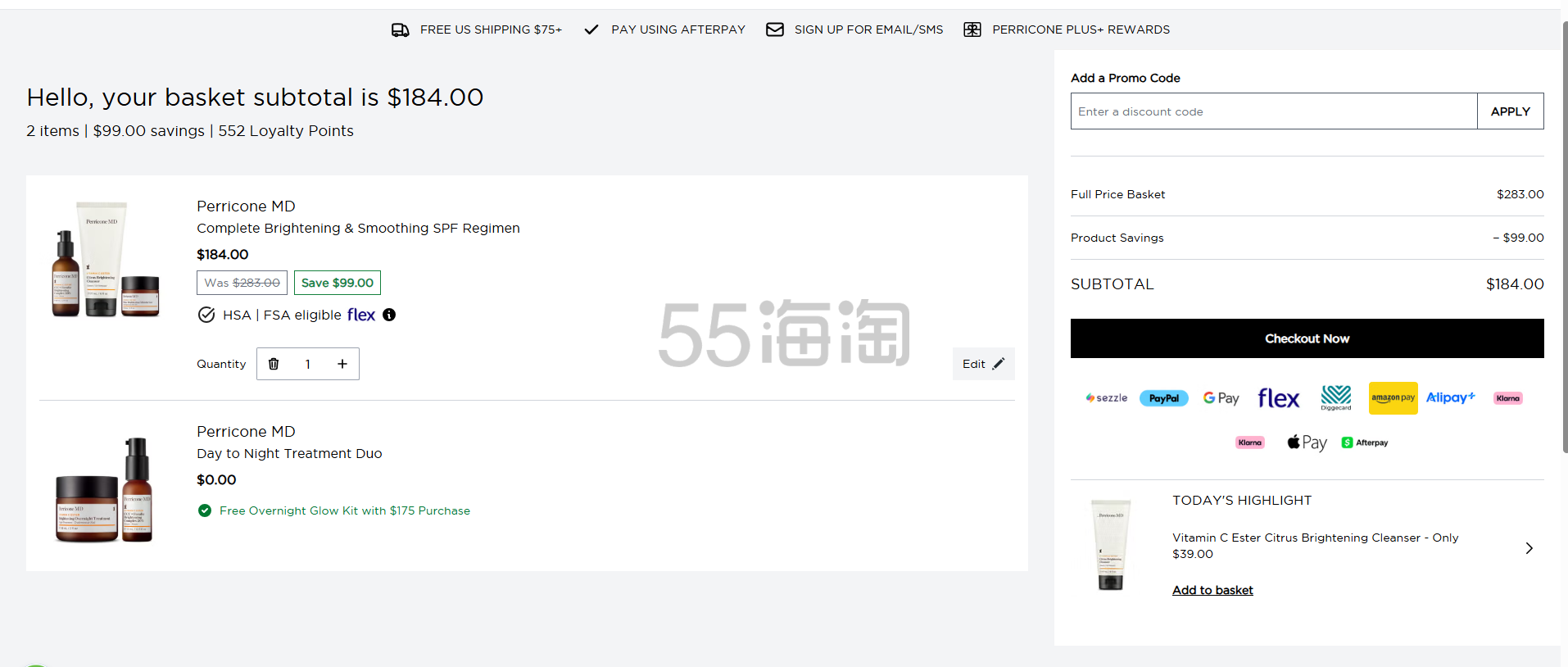Image resolution: width=1568 pixels, height=667 pixels.
Task: Click the 'Product Savings' label
Action: [x=1117, y=238]
